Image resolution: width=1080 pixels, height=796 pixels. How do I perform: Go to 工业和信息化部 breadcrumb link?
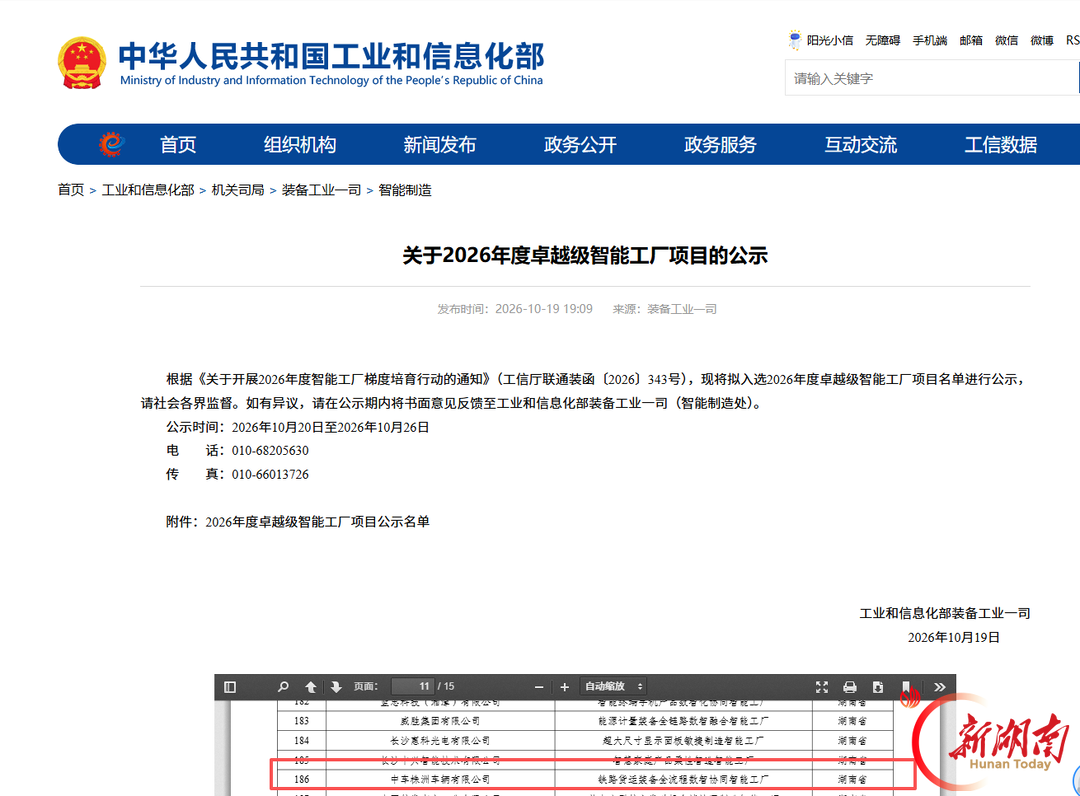tap(148, 190)
